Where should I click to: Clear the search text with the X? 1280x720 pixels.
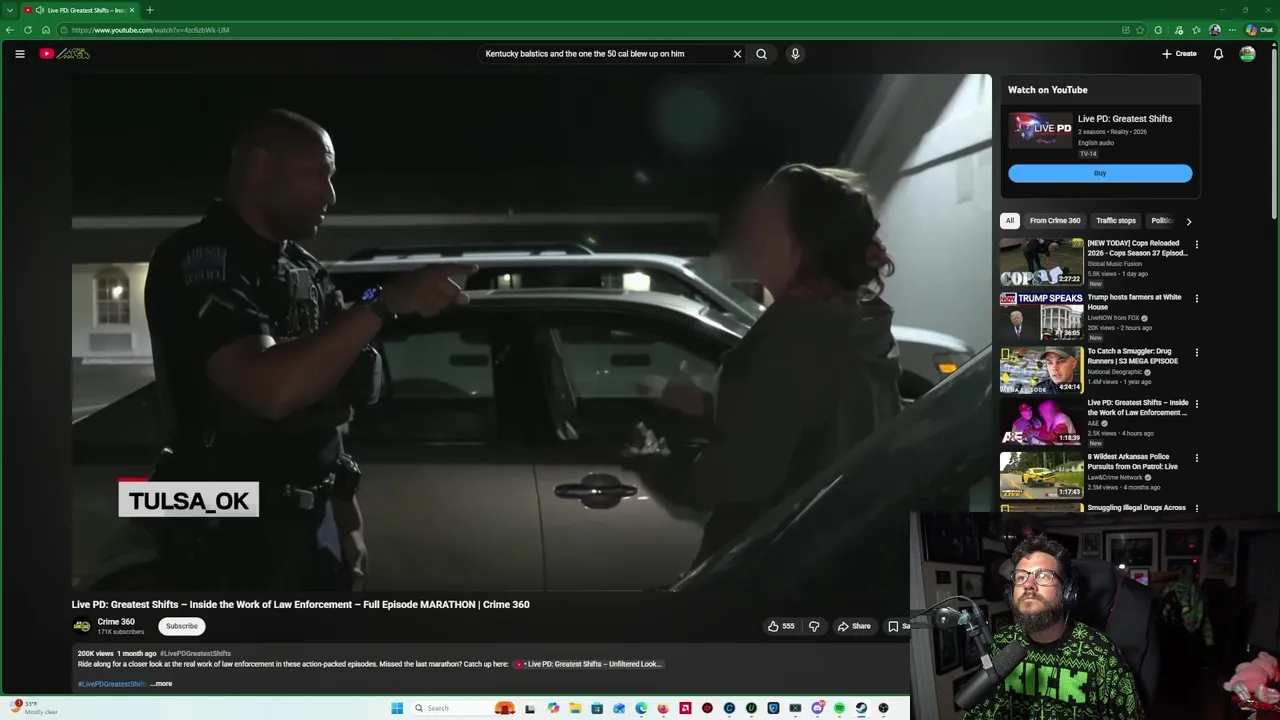coord(737,54)
